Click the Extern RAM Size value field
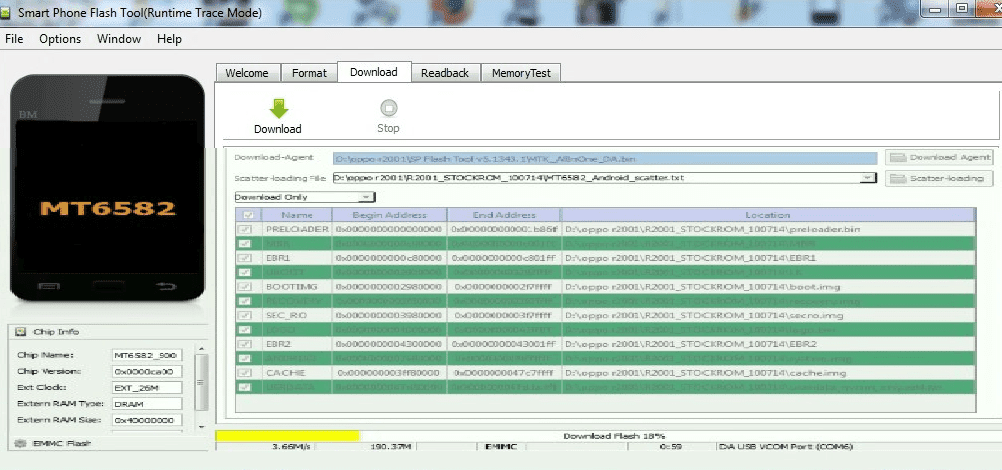Image resolution: width=1002 pixels, height=470 pixels. pos(147,420)
